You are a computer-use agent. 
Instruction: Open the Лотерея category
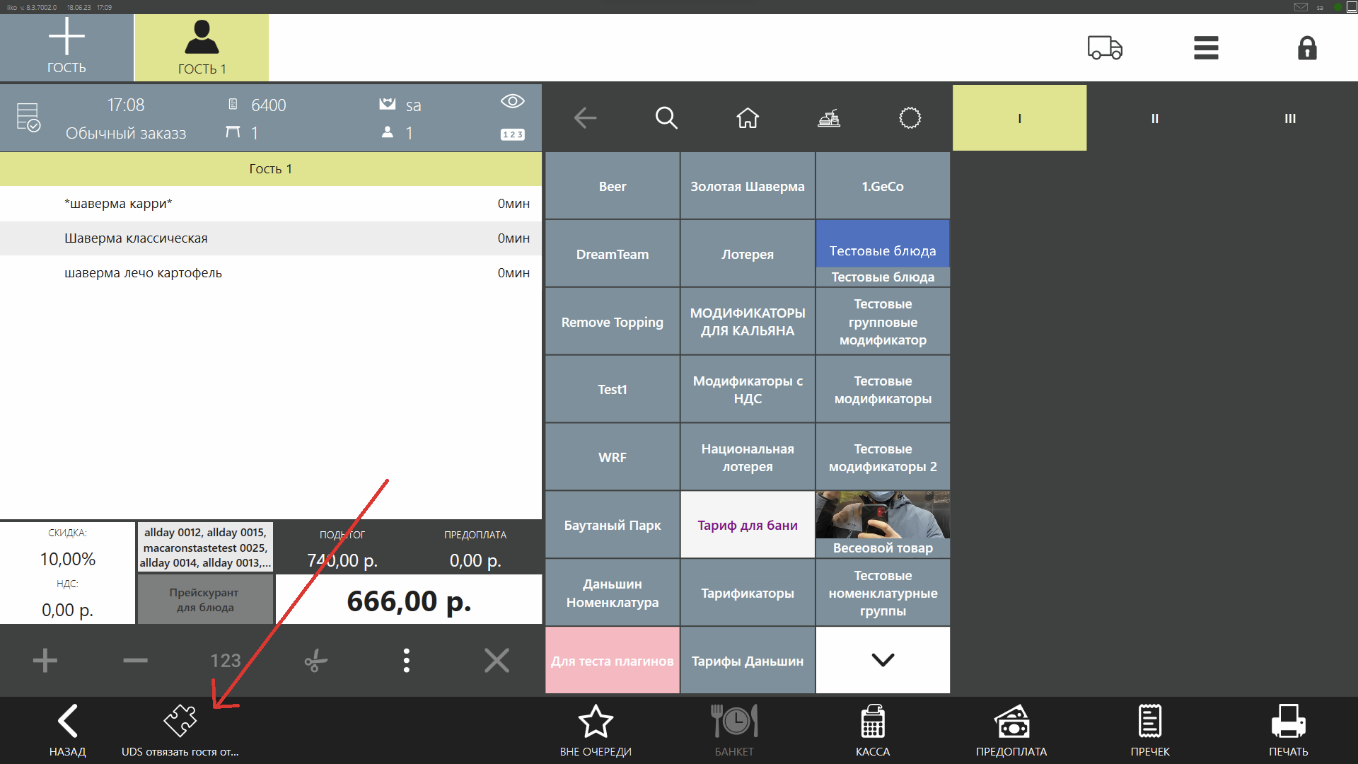(747, 254)
